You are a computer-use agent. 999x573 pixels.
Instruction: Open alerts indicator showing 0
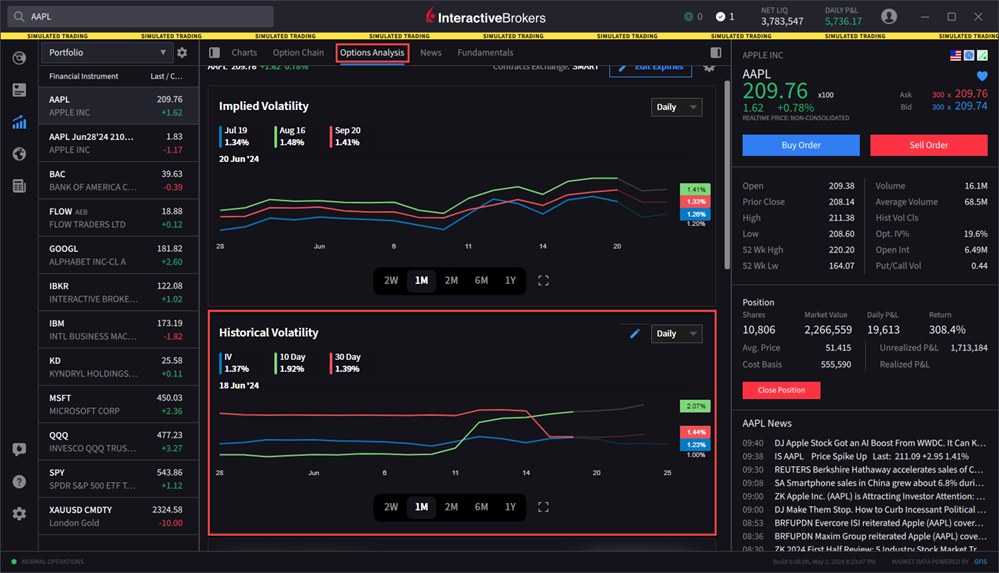coord(693,17)
